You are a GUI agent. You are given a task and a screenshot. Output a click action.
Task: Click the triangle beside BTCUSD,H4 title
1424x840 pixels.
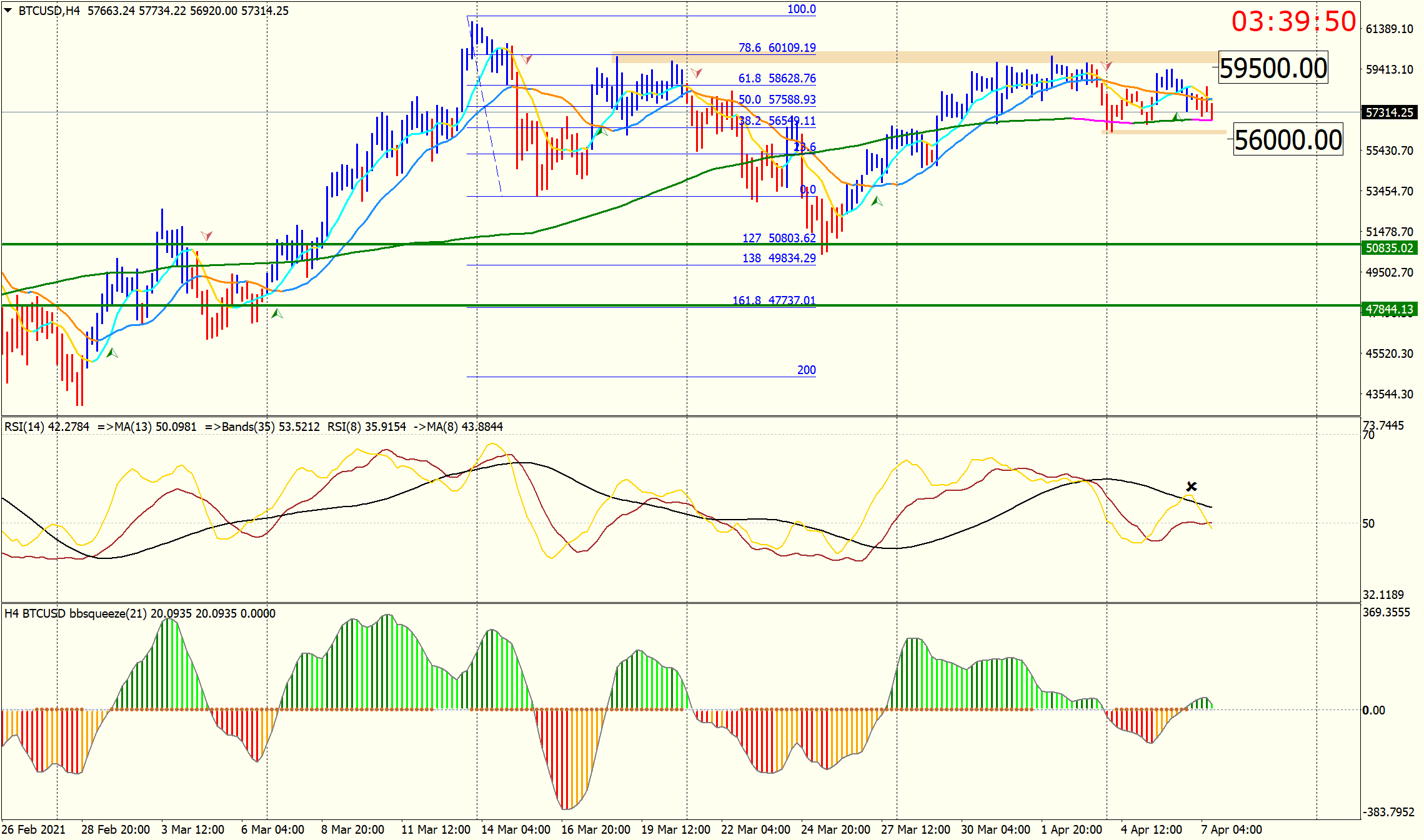pyautogui.click(x=8, y=10)
